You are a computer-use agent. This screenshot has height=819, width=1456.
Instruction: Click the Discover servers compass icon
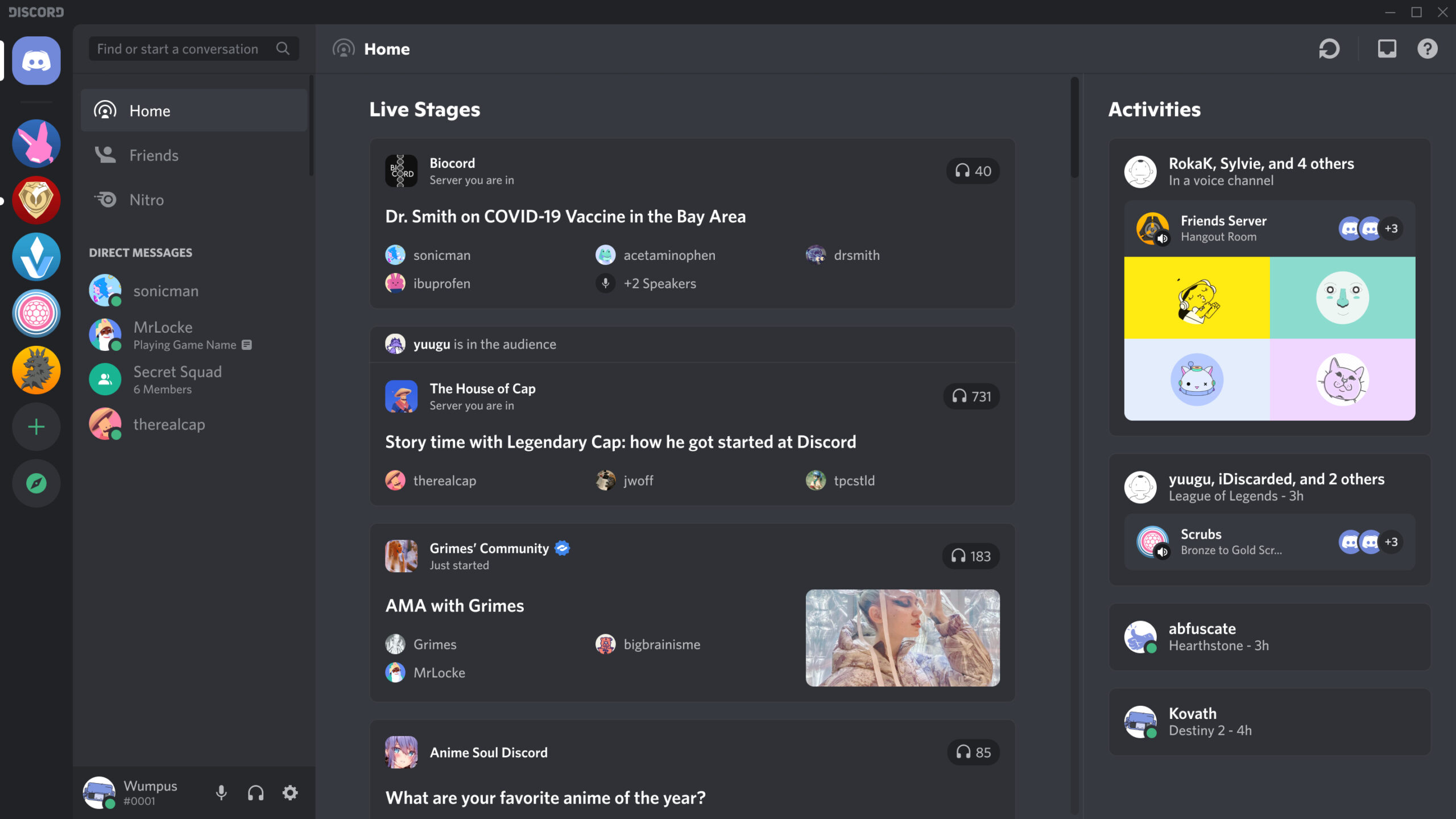(37, 483)
